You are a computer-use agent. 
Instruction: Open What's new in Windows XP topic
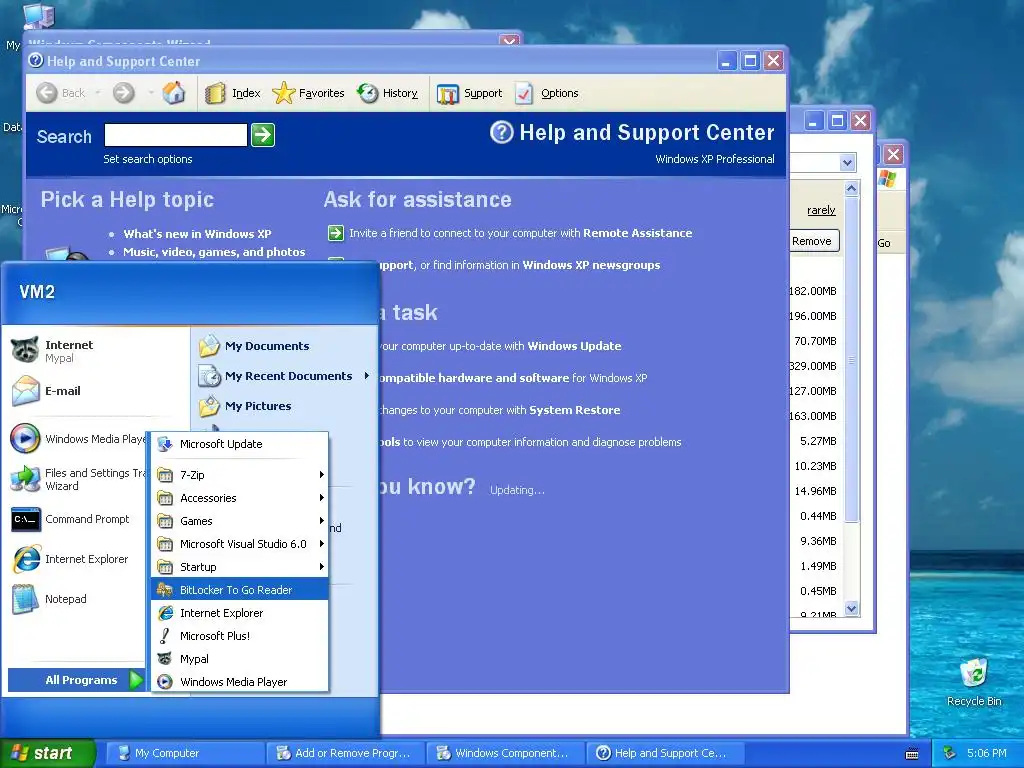(197, 234)
